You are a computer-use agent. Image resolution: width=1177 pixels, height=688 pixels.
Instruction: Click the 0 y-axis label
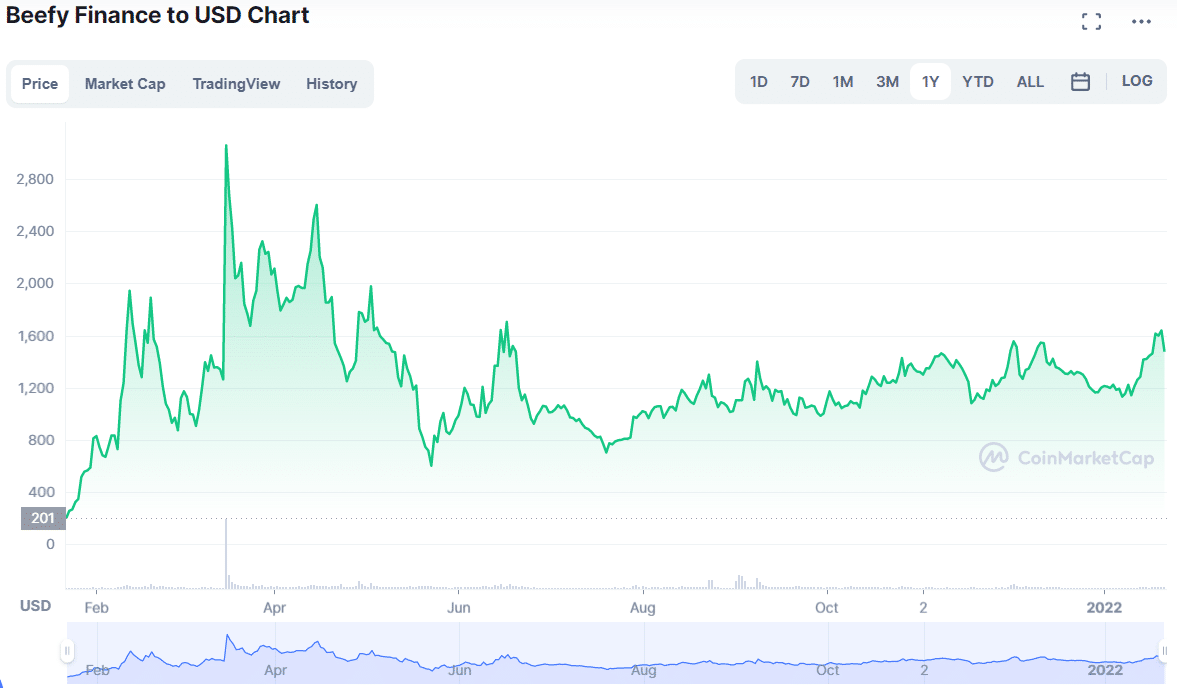coord(50,544)
